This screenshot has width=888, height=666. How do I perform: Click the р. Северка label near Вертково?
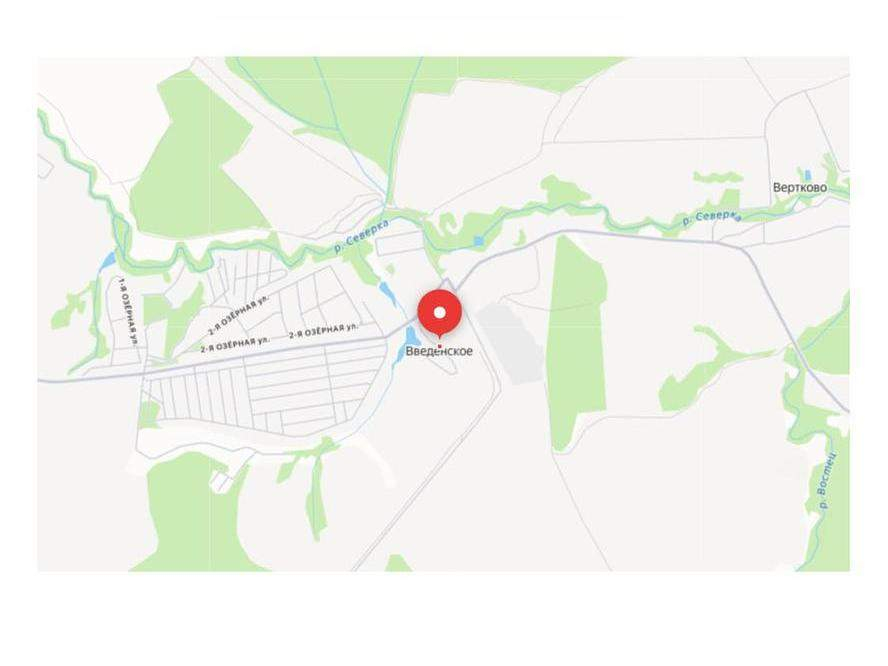[712, 218]
